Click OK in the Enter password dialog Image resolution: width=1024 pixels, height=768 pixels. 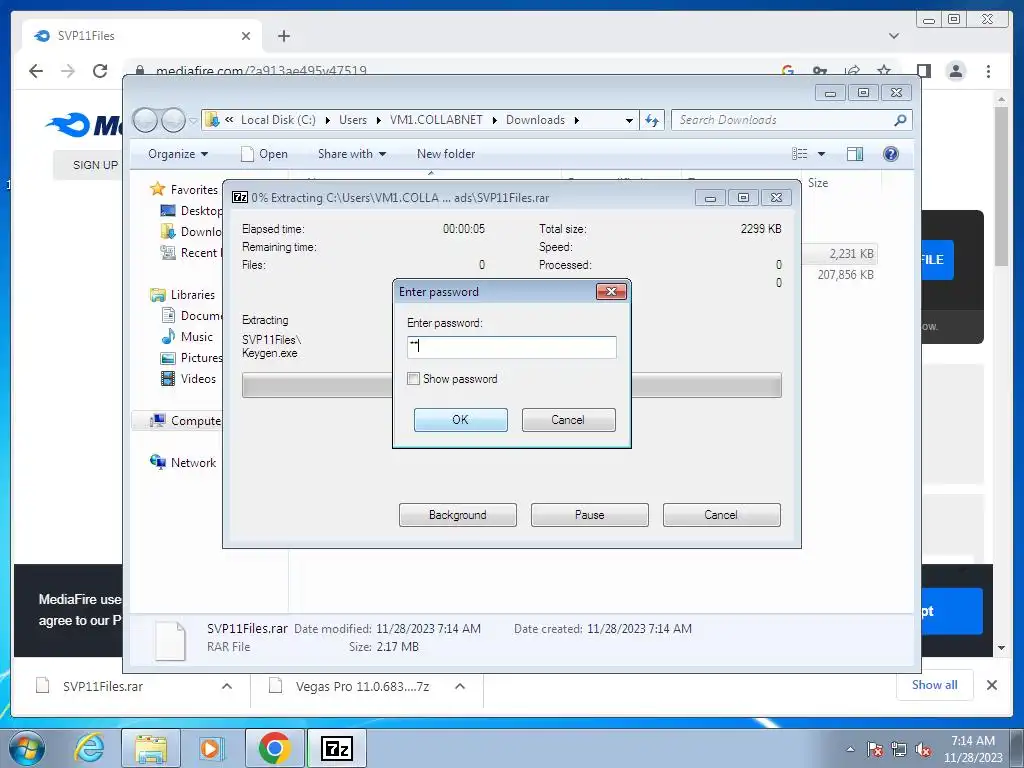pos(460,420)
